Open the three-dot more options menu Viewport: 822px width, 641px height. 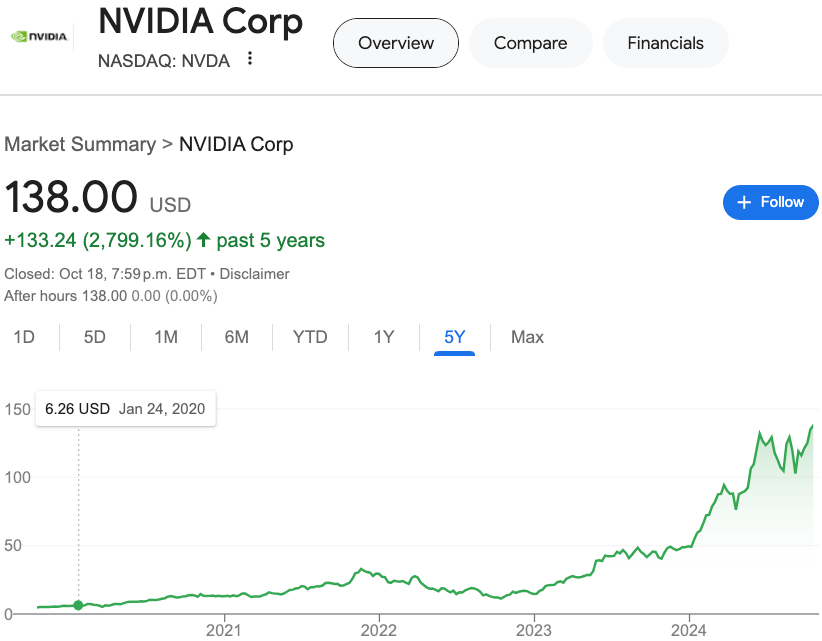(x=250, y=59)
